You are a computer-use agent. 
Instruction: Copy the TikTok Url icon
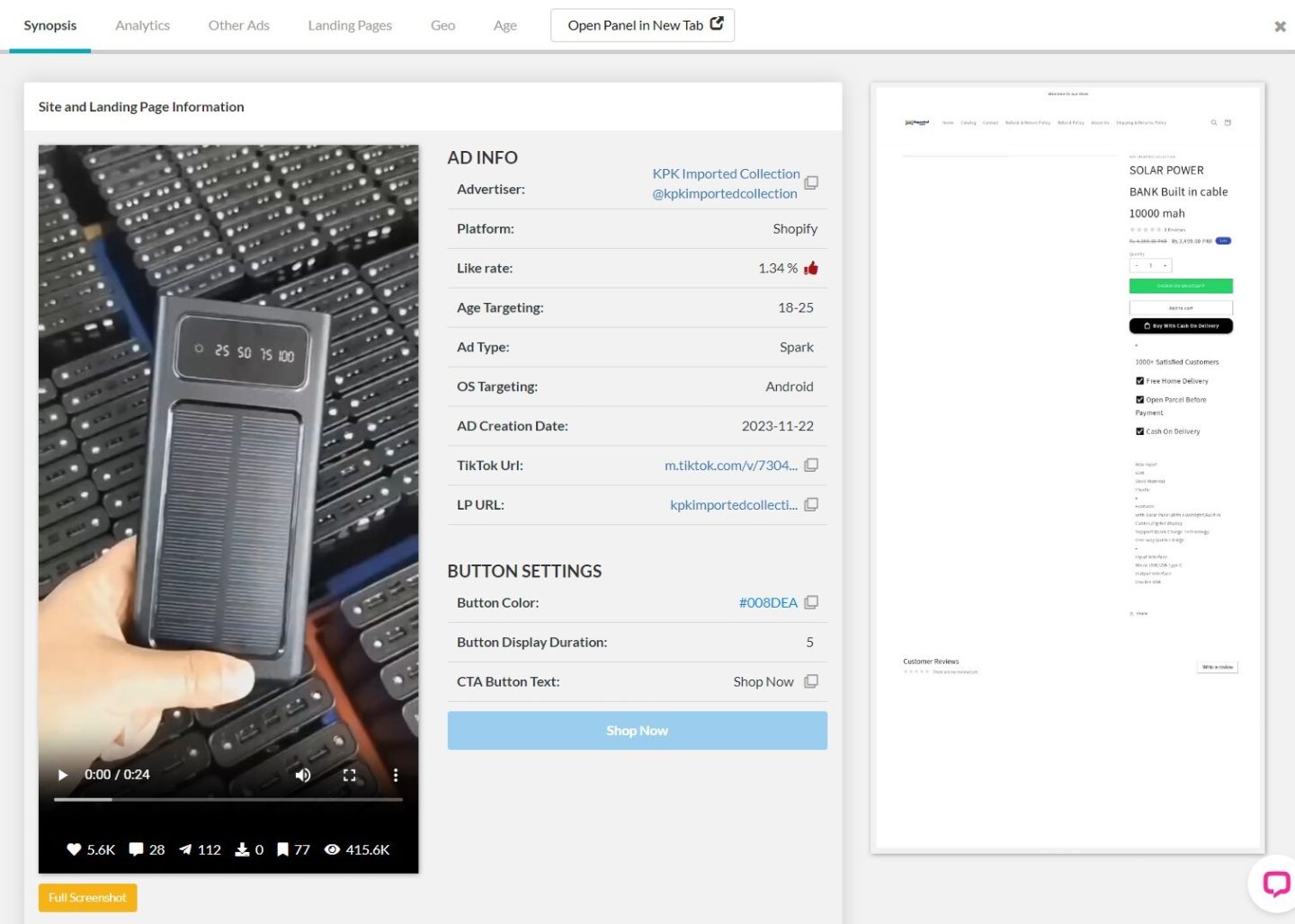tap(810, 466)
